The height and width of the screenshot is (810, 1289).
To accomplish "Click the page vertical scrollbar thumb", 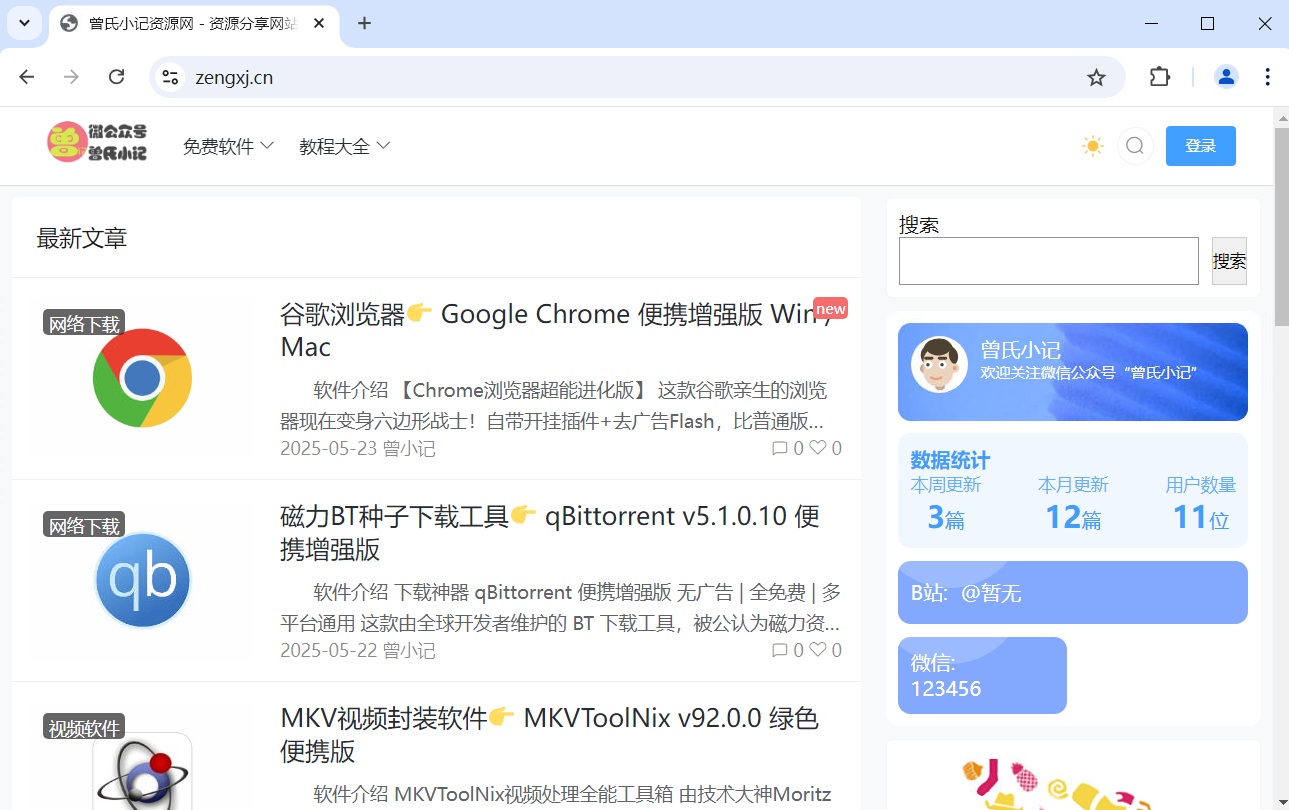I will click(x=1281, y=226).
